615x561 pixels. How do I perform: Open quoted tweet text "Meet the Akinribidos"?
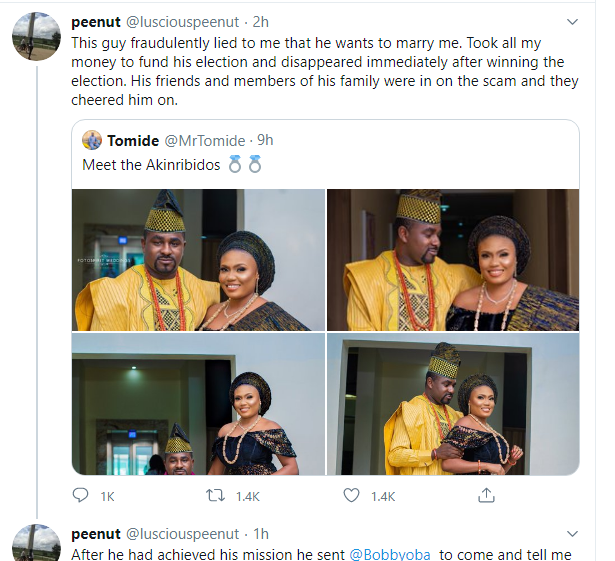(x=150, y=164)
